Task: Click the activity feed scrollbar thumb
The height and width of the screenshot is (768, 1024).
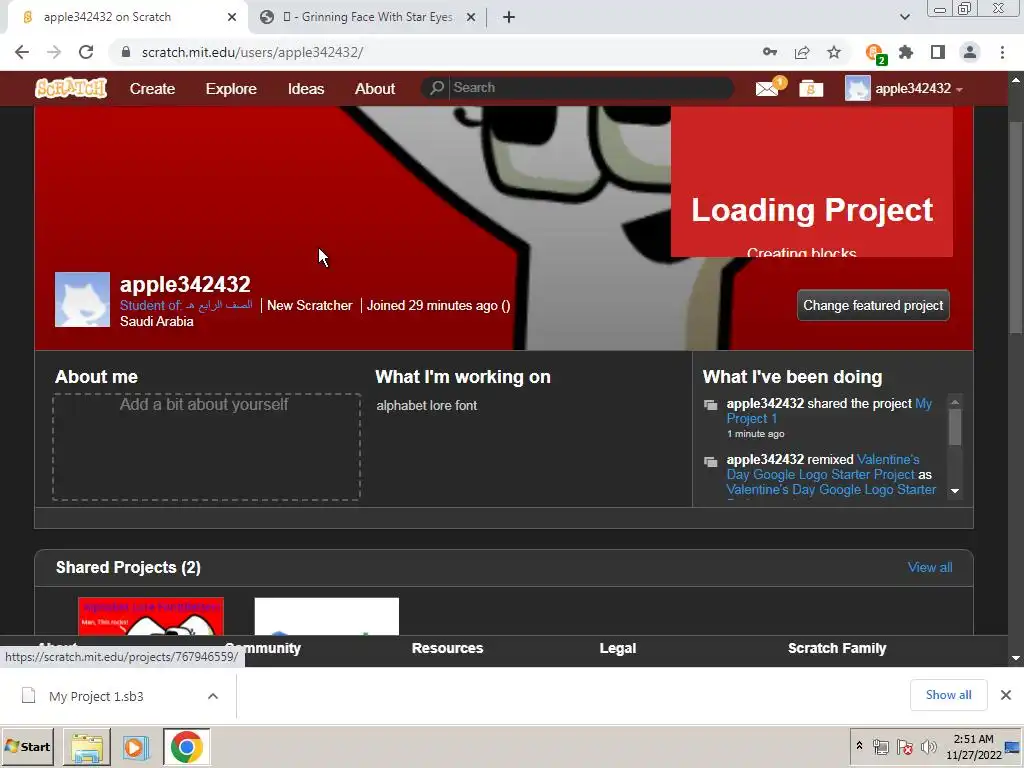Action: (x=955, y=427)
